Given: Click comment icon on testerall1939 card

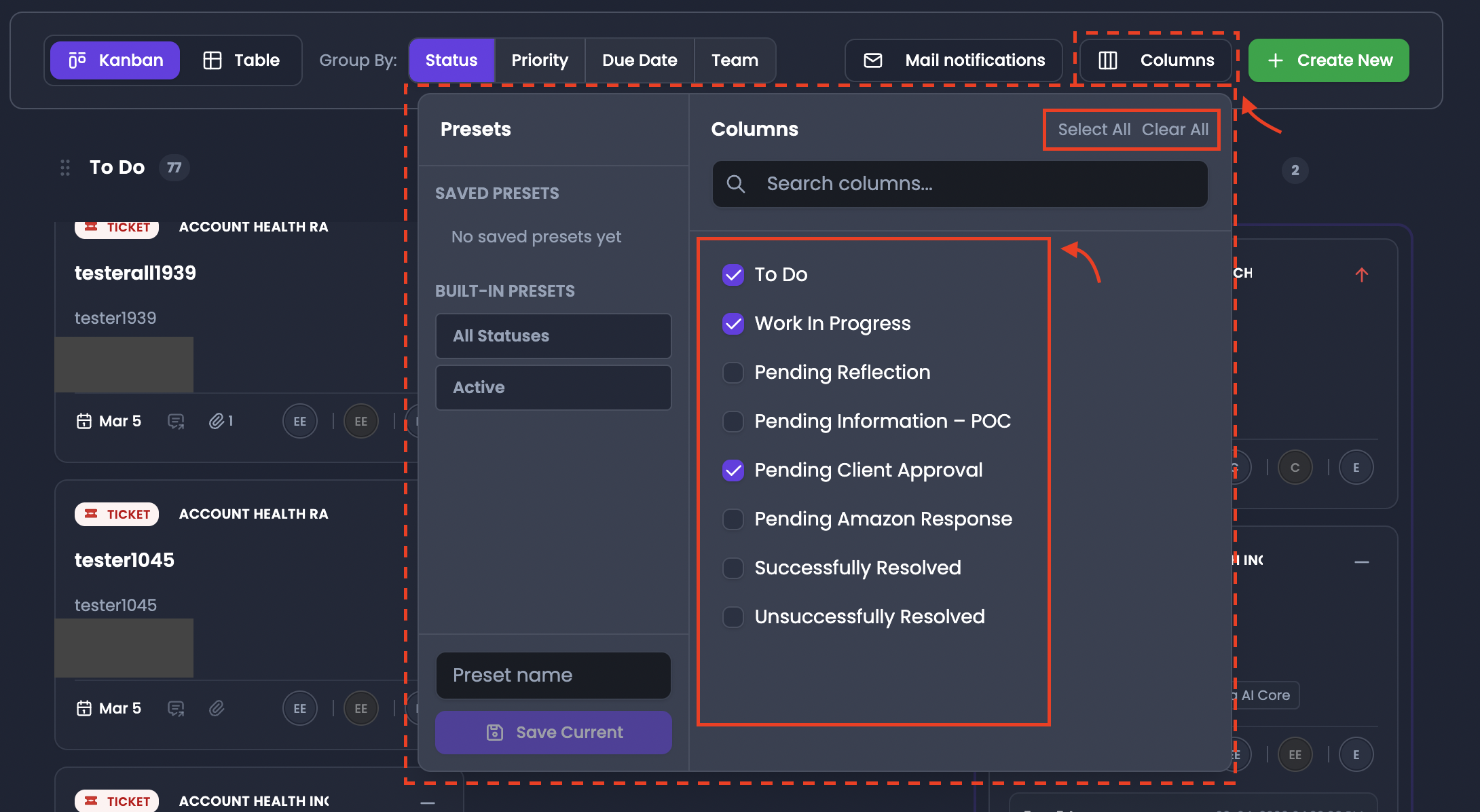Looking at the screenshot, I should click(176, 422).
